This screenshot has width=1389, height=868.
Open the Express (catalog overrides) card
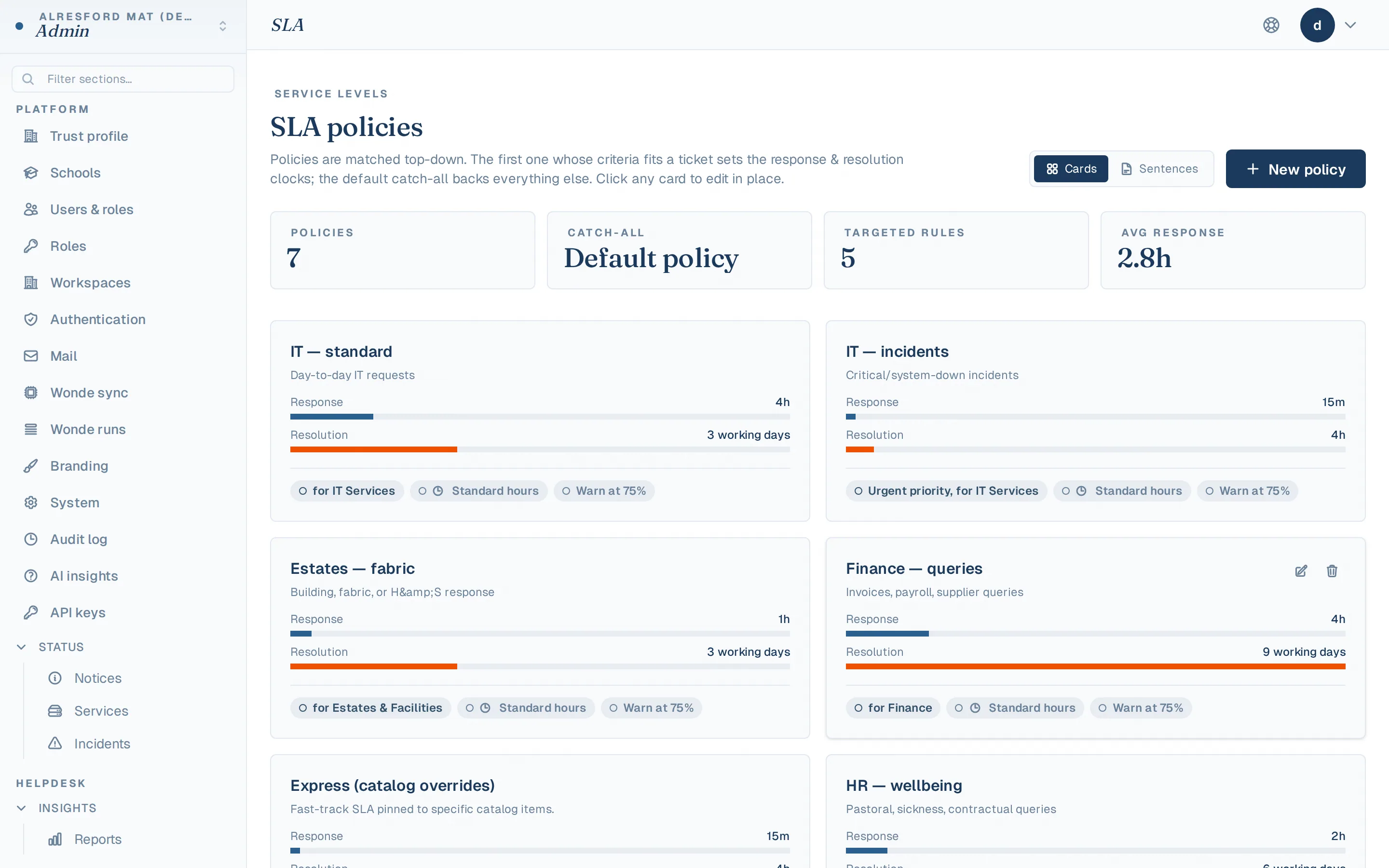coord(540,811)
